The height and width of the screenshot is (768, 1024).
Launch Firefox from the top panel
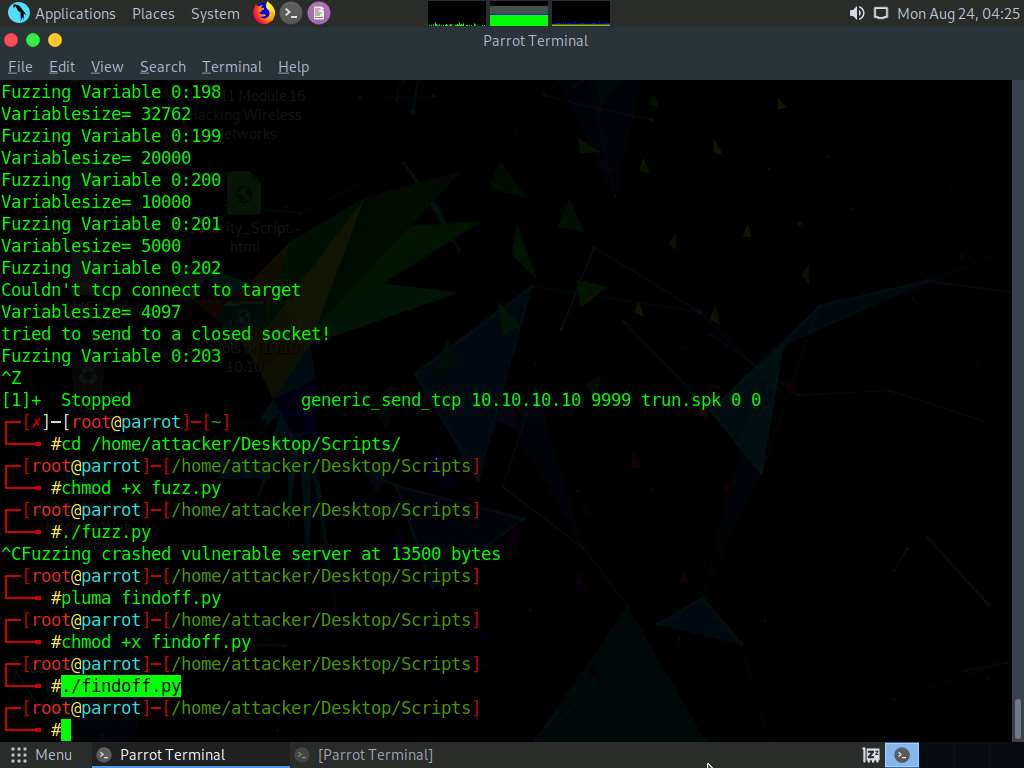click(264, 12)
